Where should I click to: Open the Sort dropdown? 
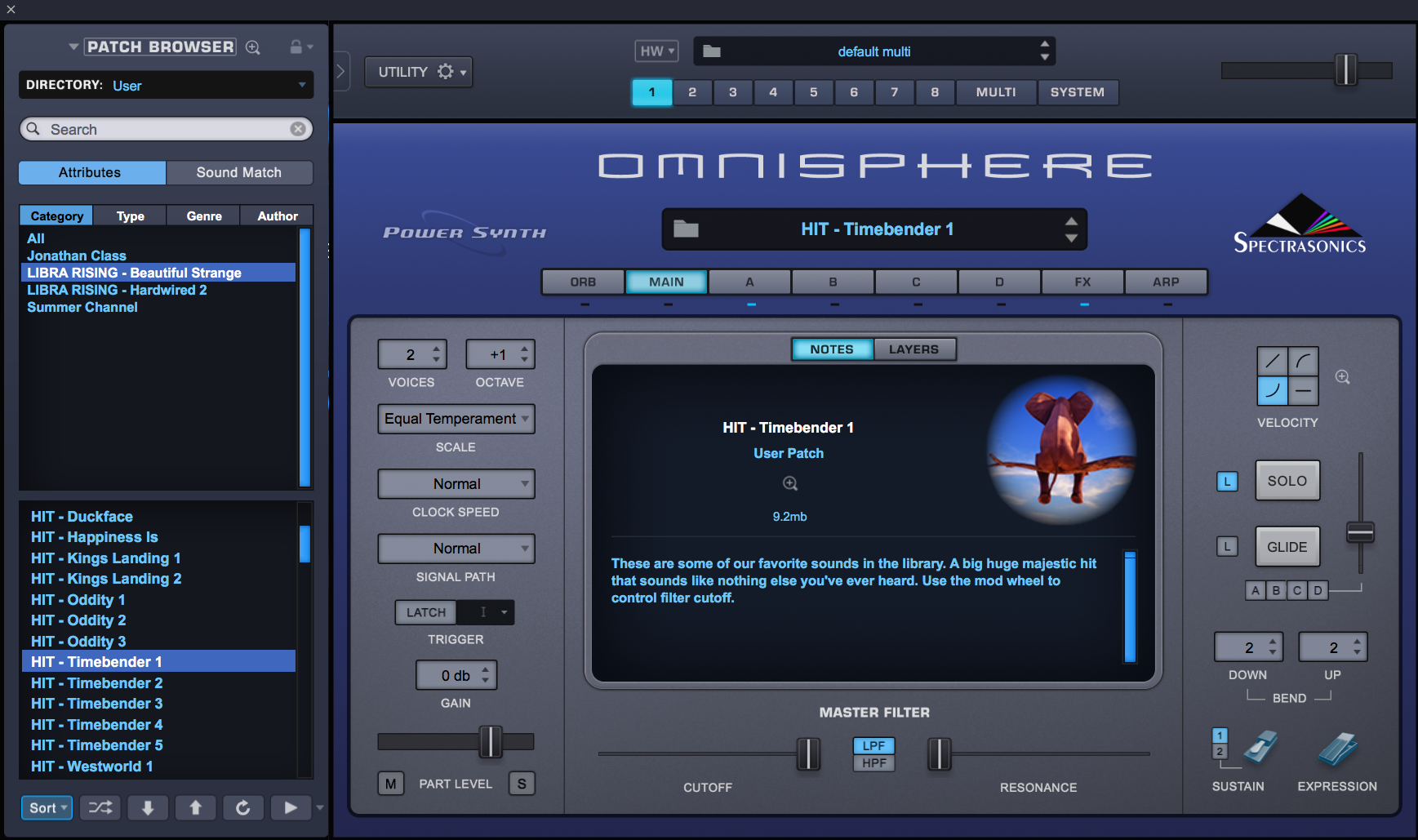click(47, 808)
